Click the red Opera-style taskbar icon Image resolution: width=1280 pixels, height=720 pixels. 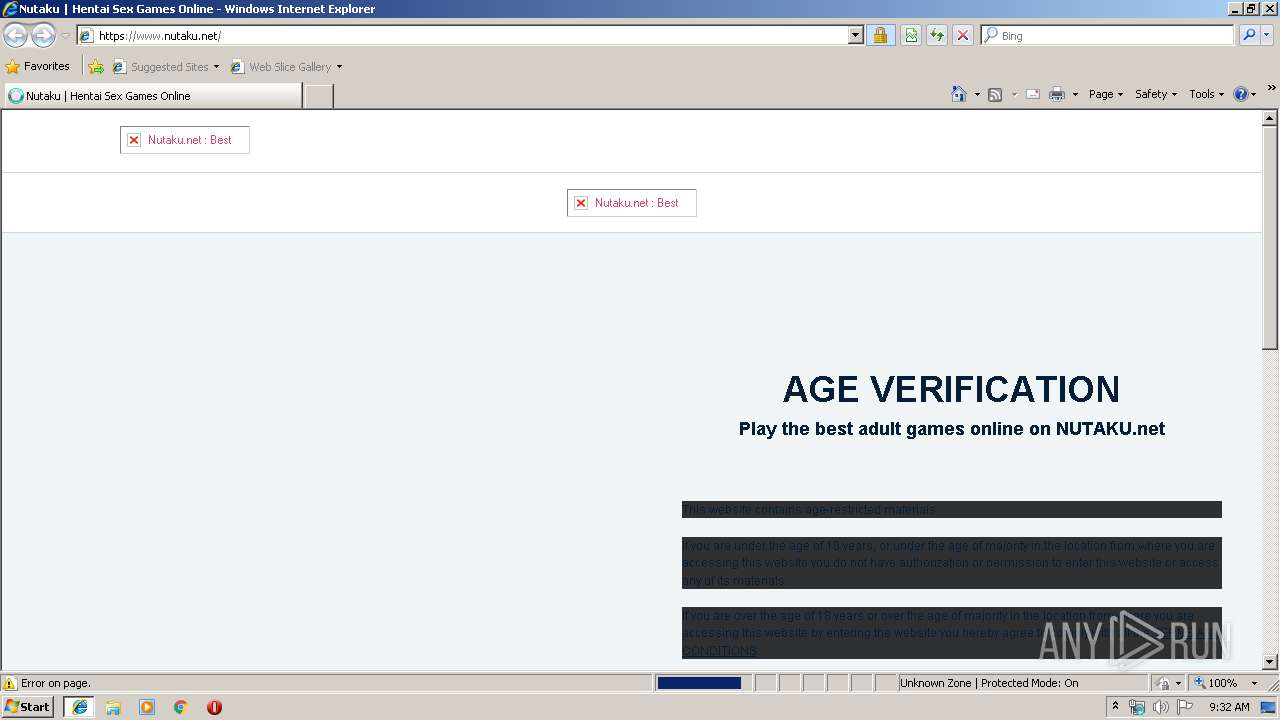[x=214, y=707]
